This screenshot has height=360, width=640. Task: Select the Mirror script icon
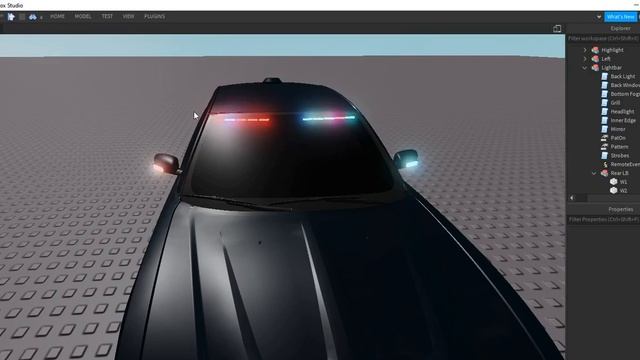(x=604, y=129)
